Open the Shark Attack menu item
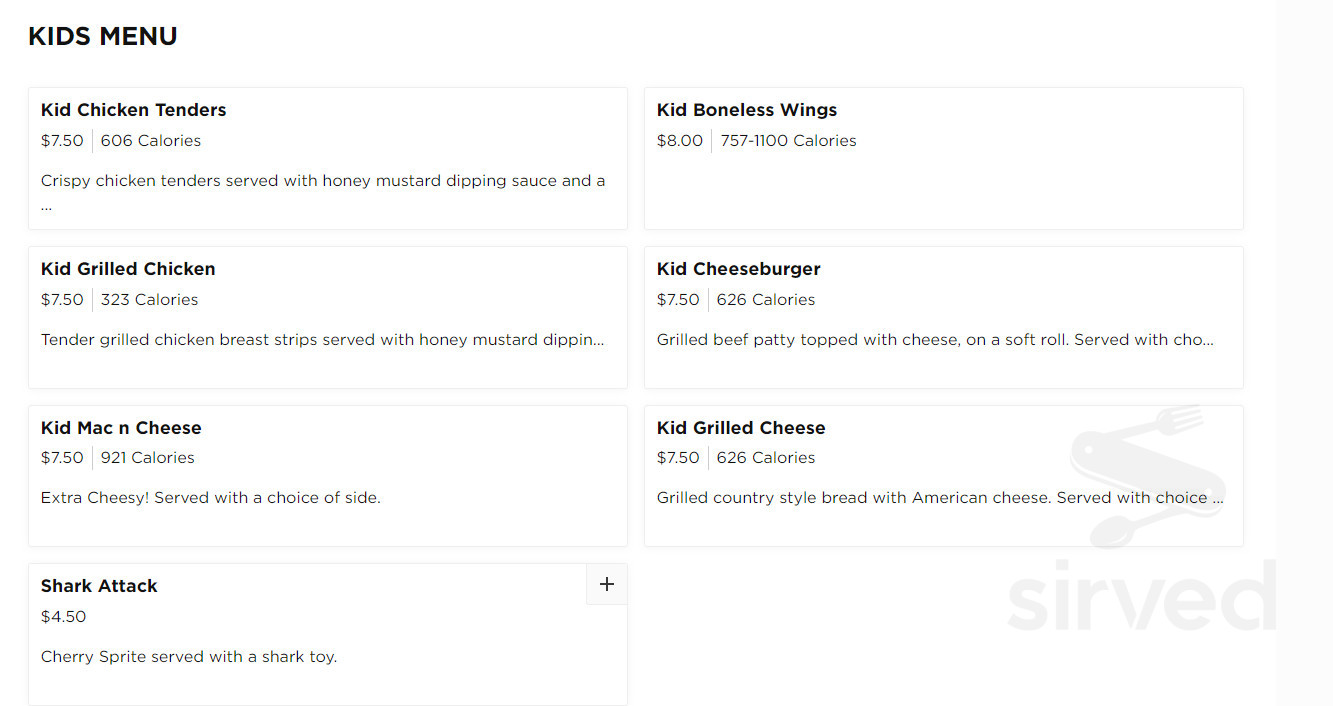Viewport: 1333px width, 706px height. pos(98,586)
